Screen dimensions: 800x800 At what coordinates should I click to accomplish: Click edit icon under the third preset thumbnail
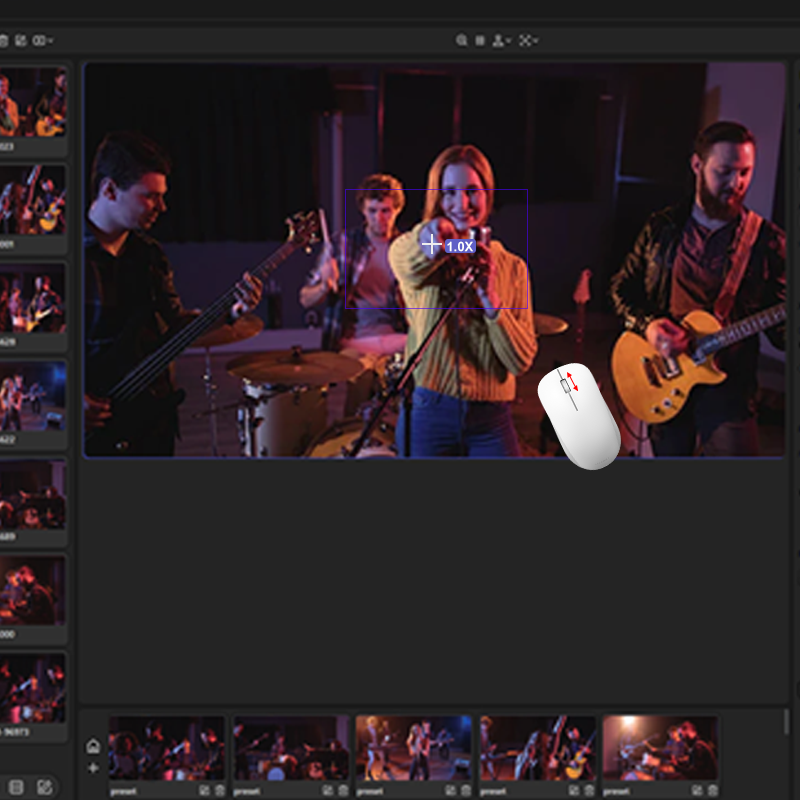451,790
